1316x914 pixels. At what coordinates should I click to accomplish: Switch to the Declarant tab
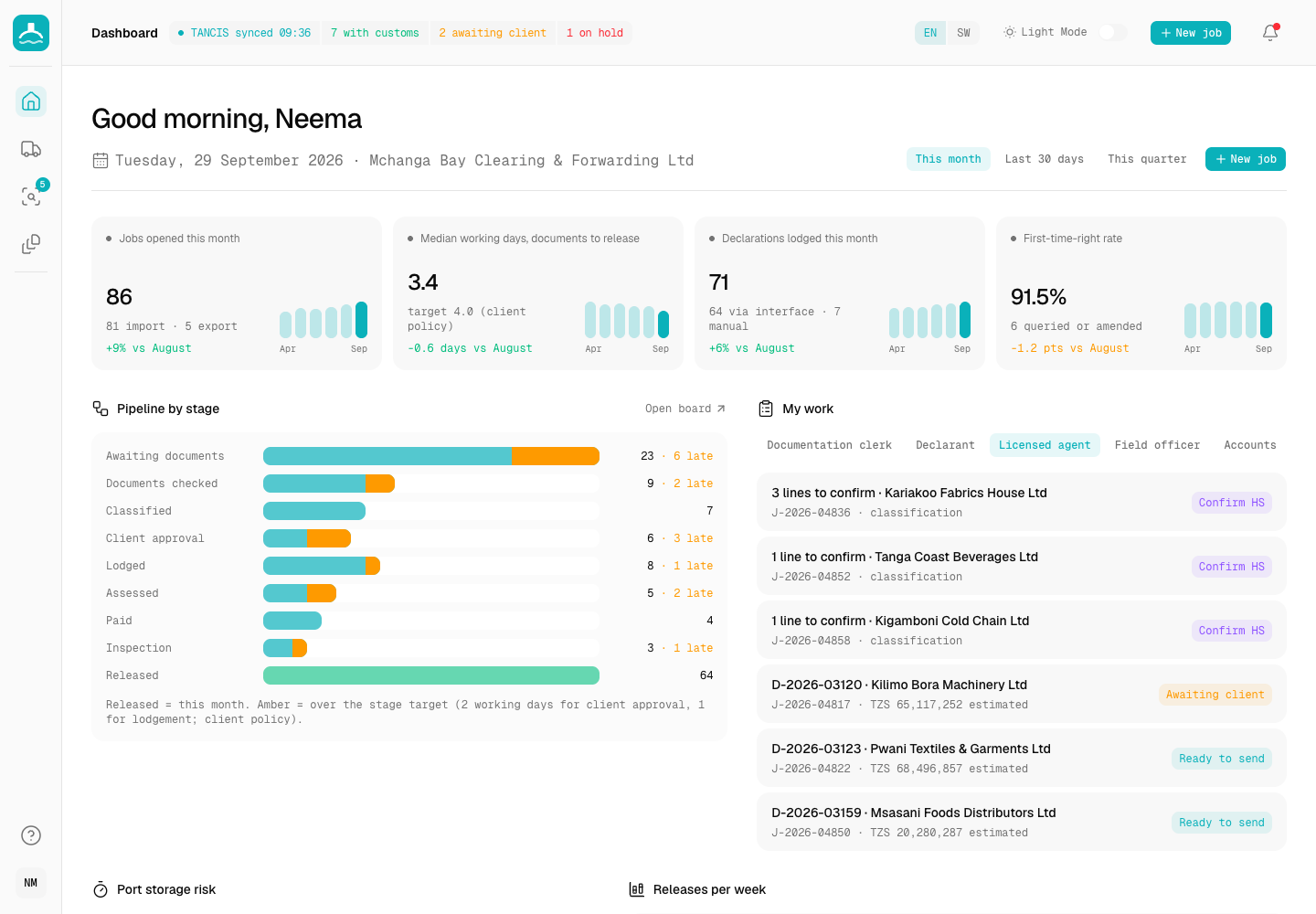point(945,445)
